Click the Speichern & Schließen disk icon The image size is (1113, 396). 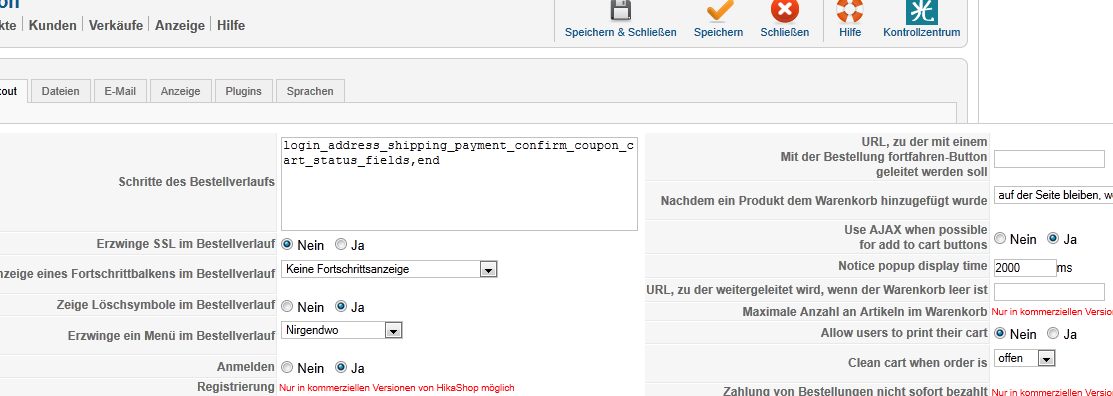[620, 11]
